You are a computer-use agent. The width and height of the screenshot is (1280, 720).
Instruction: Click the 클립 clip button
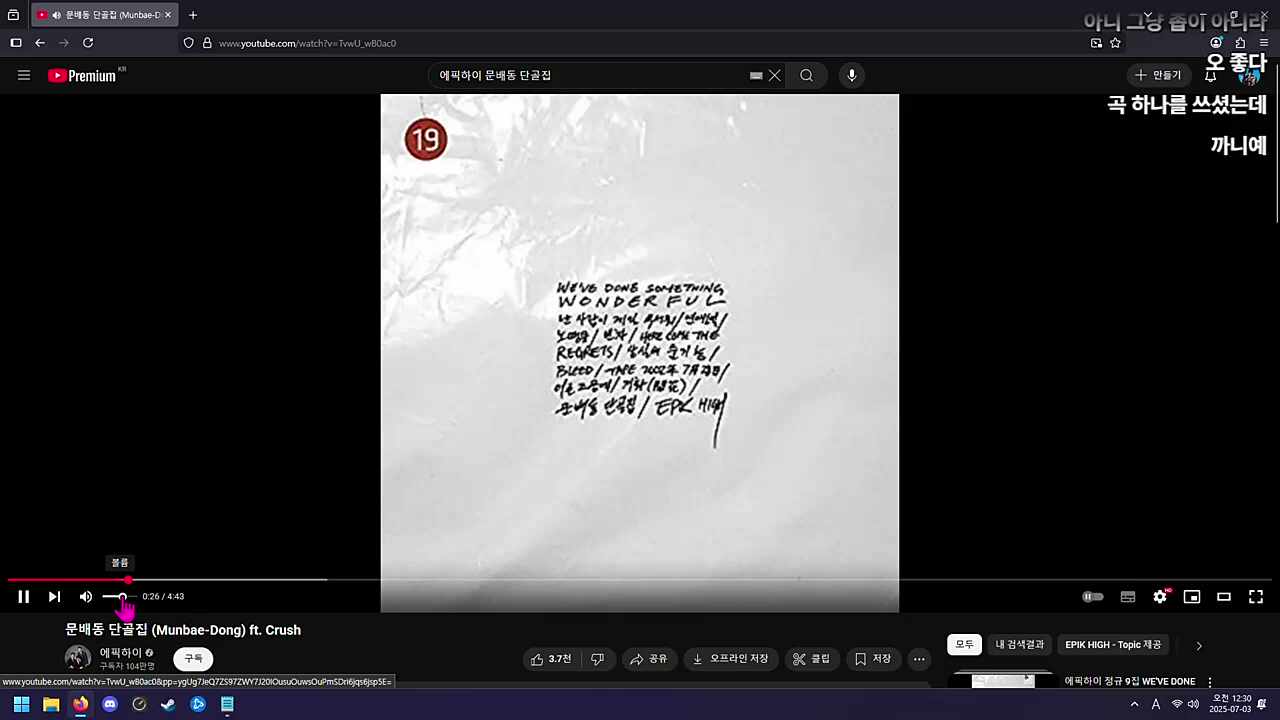point(812,659)
